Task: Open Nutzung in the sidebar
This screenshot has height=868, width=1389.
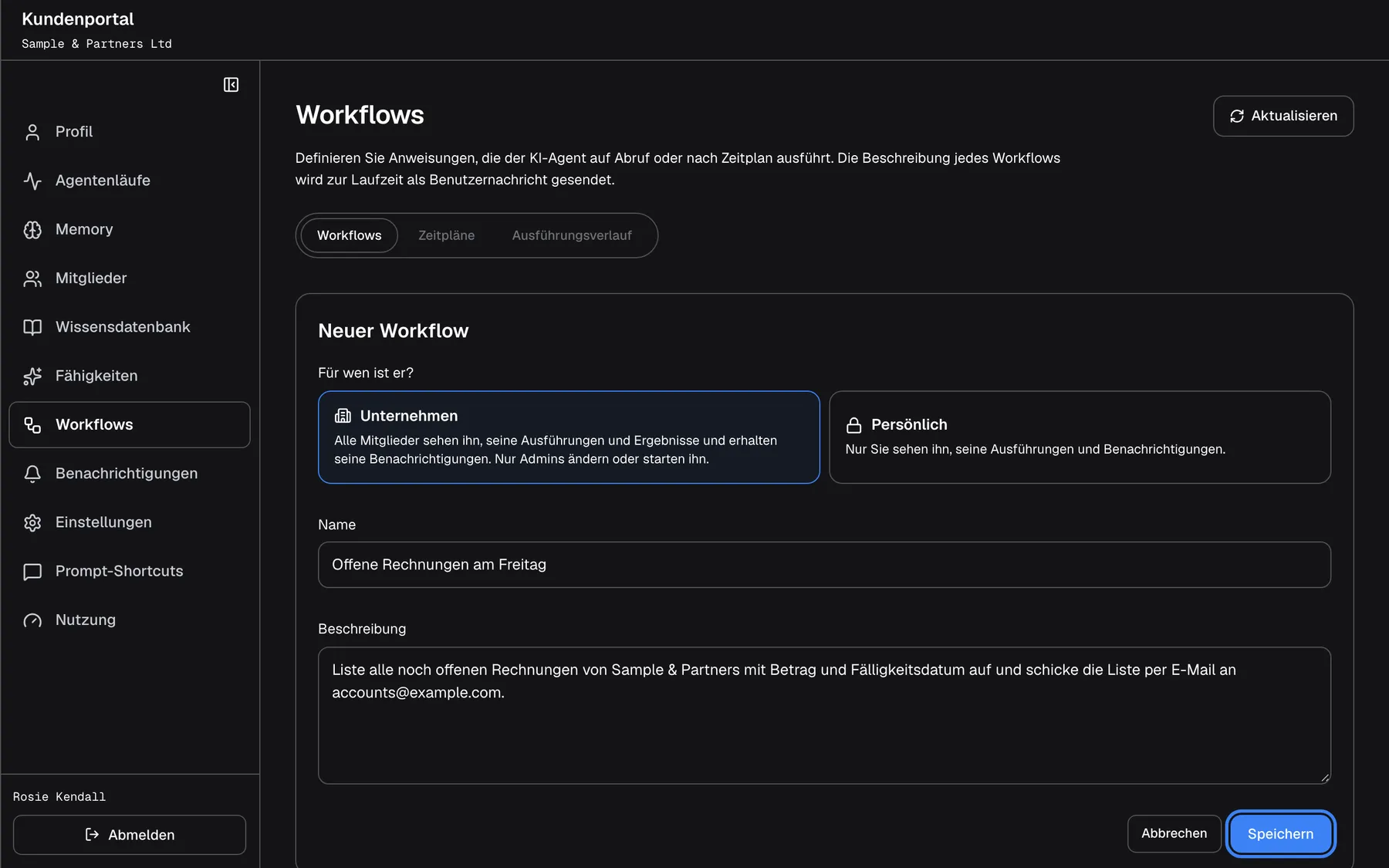Action: (130, 620)
